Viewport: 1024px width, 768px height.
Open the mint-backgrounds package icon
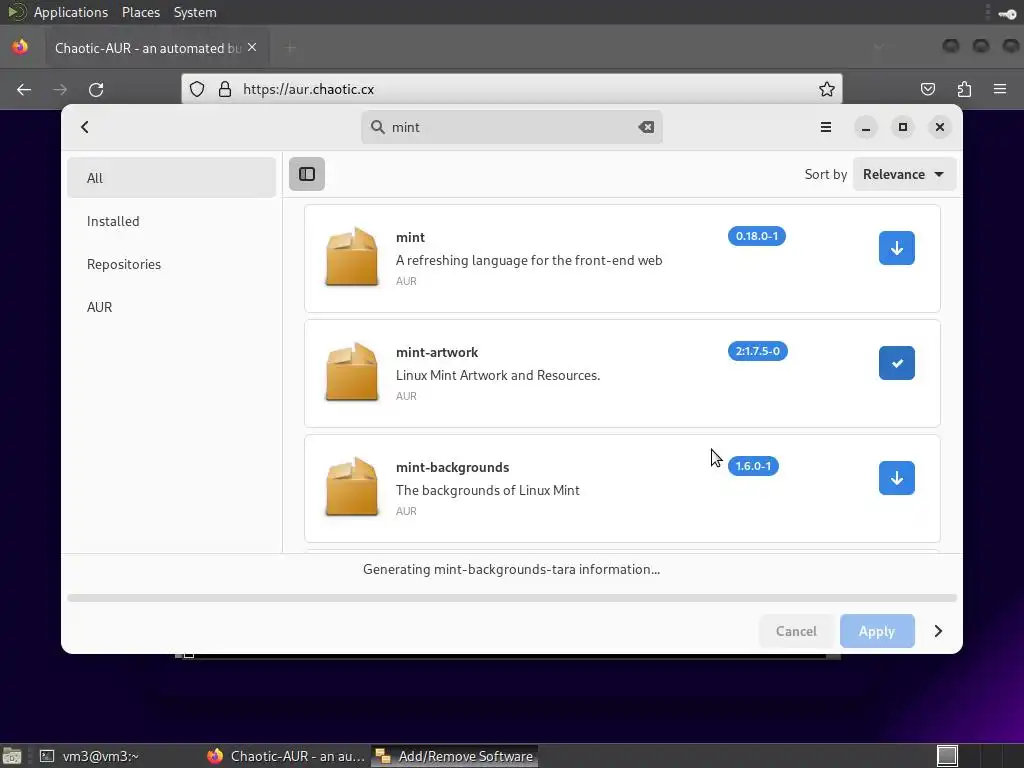352,487
